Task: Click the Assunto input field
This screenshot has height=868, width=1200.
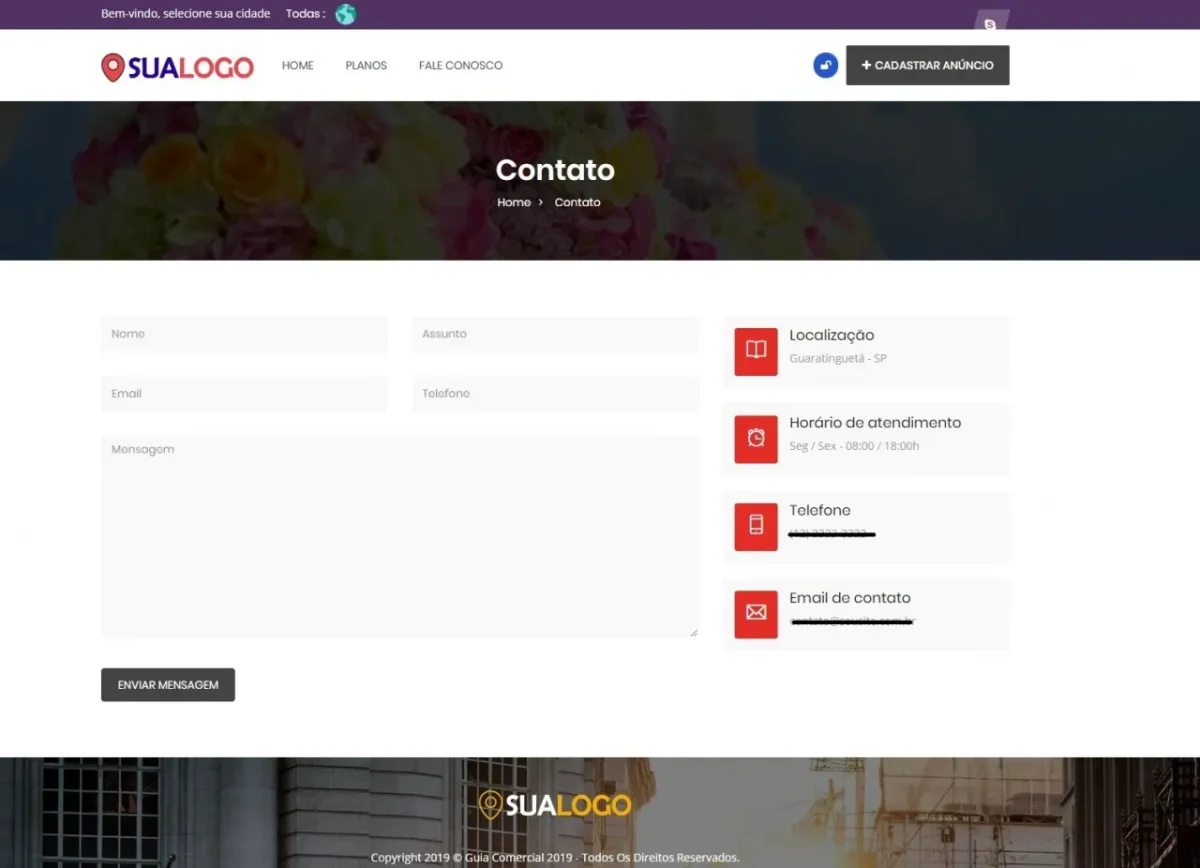Action: [555, 334]
